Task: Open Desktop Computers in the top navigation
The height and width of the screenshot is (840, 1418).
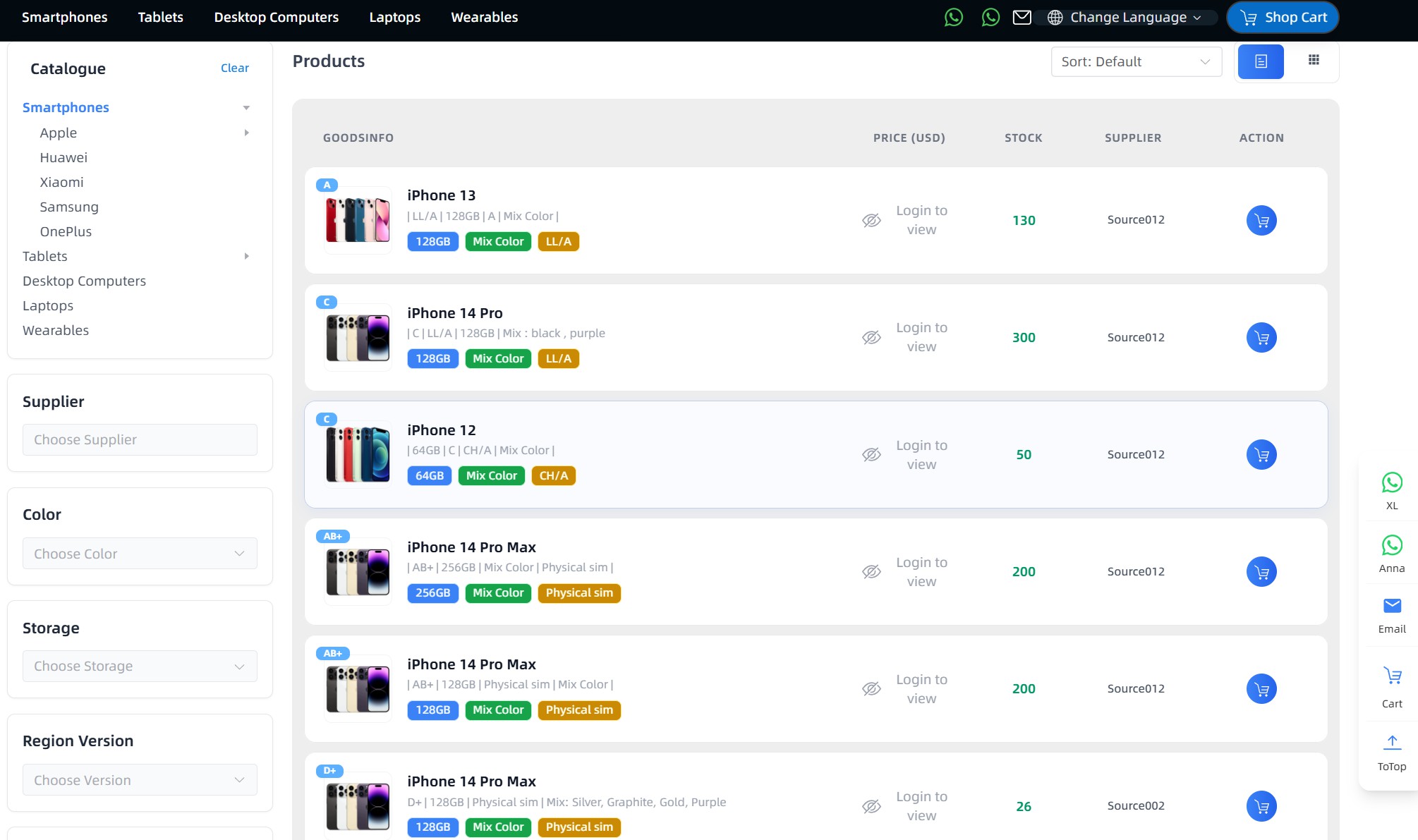Action: point(277,17)
